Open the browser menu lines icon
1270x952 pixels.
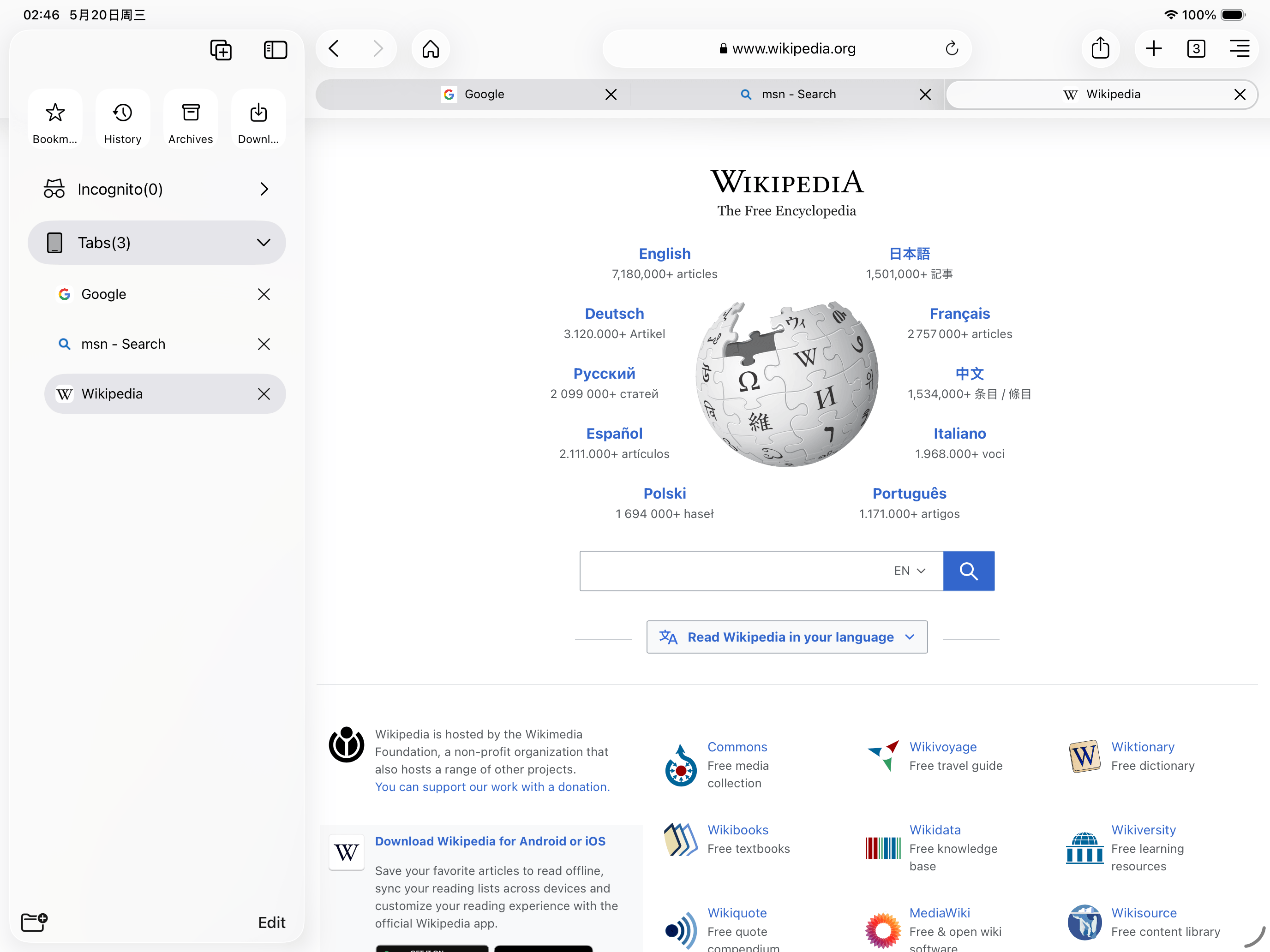point(1240,49)
